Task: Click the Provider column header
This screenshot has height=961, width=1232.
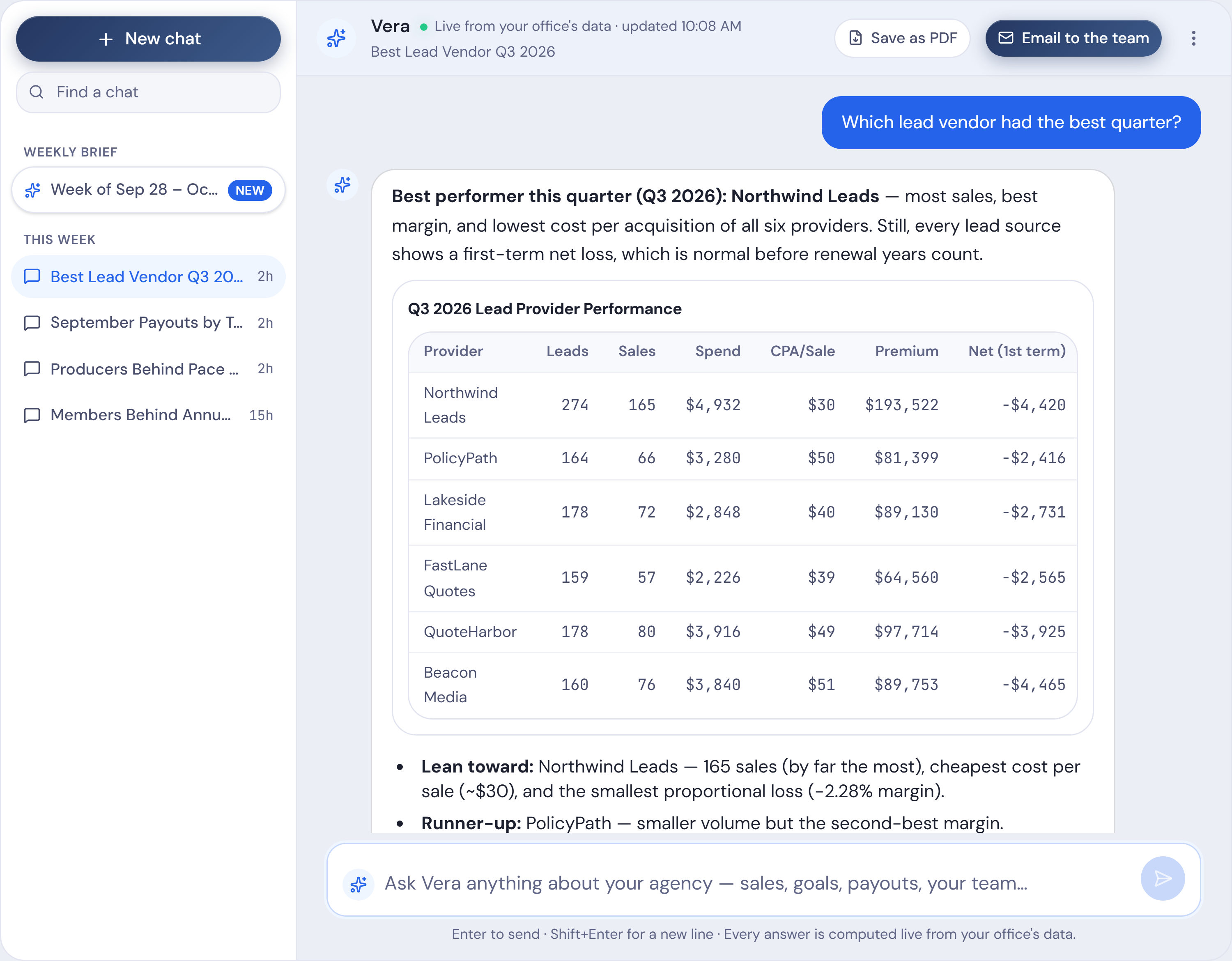Action: click(453, 351)
